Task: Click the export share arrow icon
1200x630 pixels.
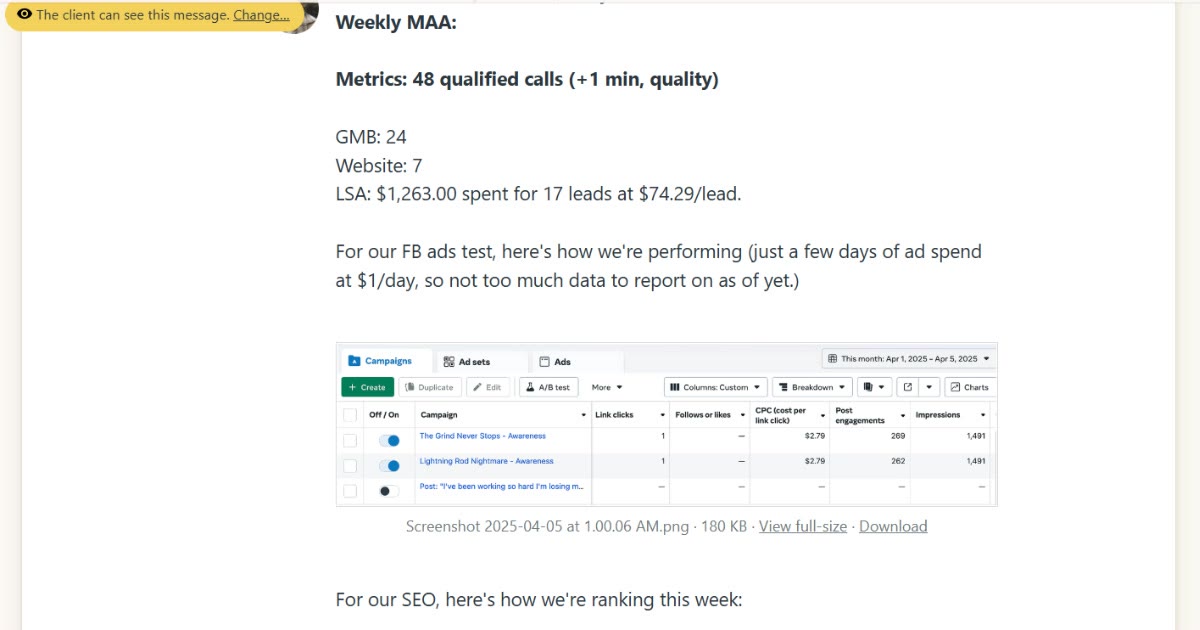Action: tap(907, 387)
